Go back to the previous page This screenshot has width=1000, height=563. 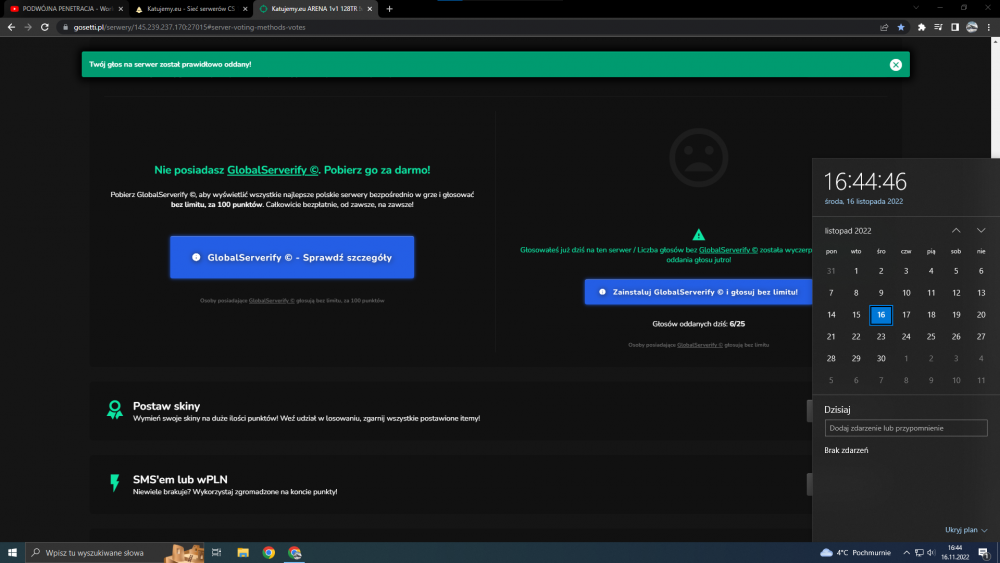11,27
